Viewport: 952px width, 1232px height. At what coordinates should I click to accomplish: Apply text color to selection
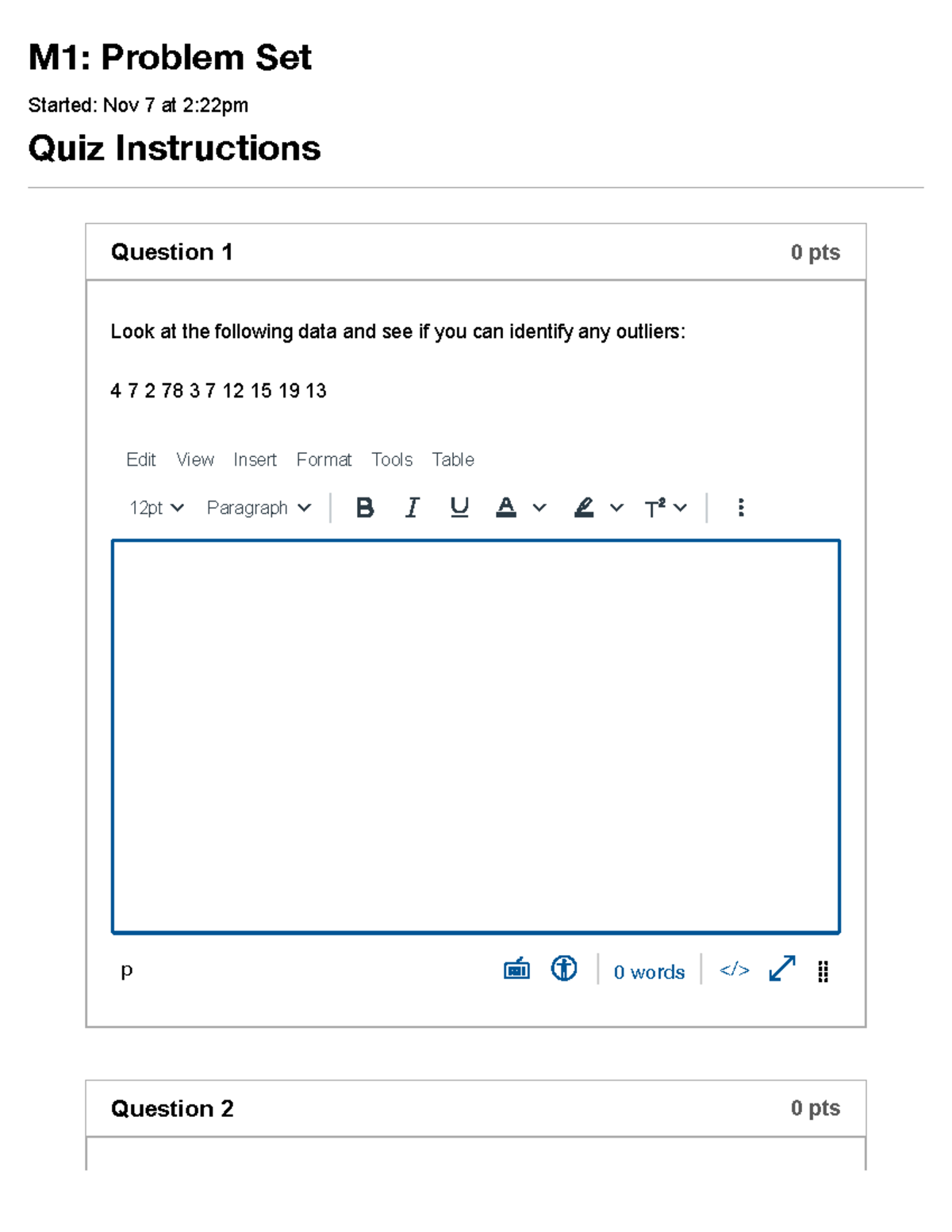coord(506,507)
